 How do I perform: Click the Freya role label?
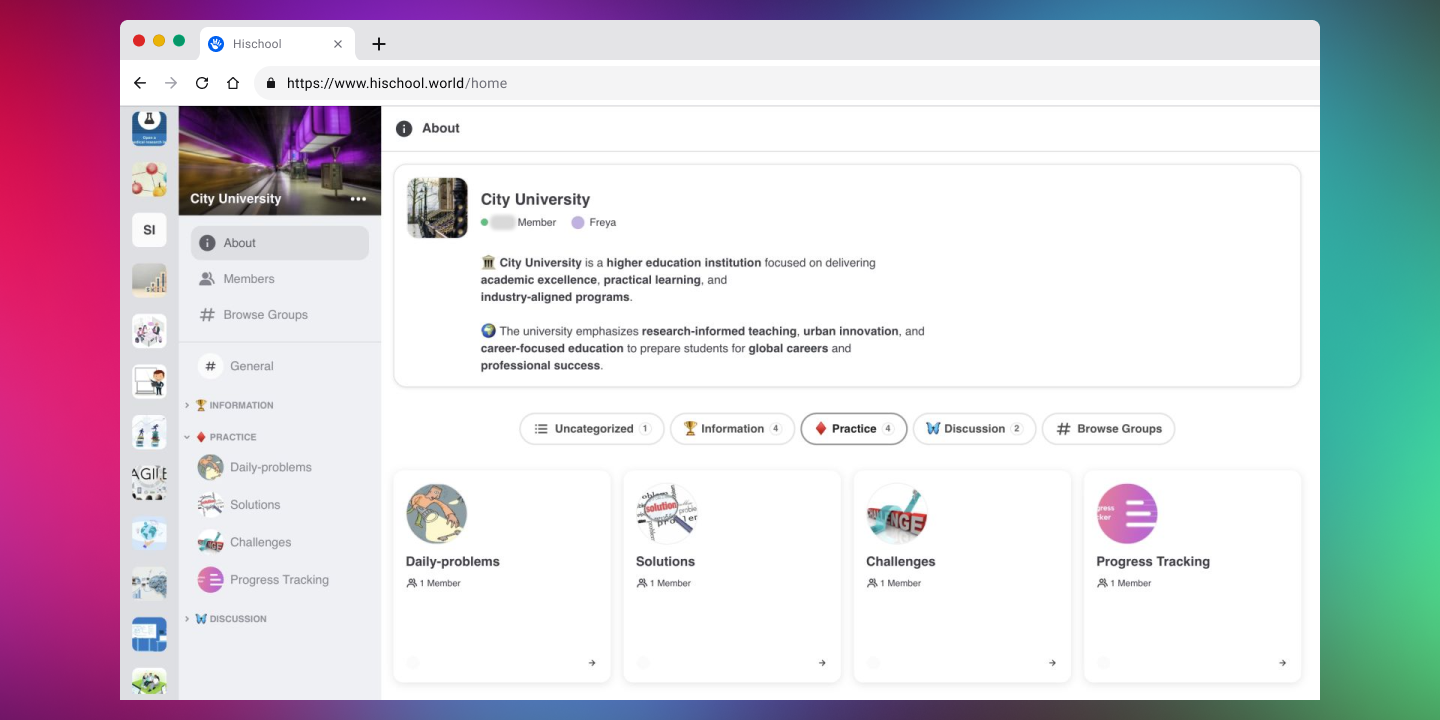click(x=594, y=223)
